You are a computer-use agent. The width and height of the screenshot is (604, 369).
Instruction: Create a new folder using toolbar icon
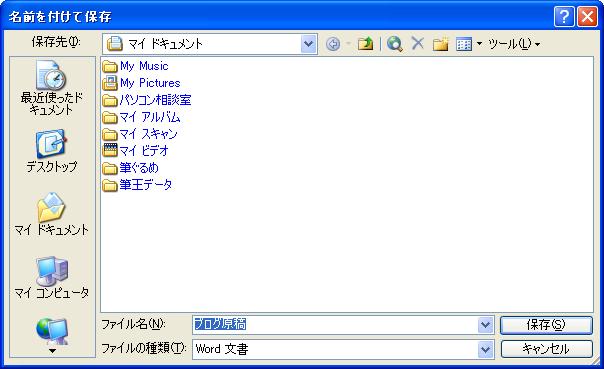click(440, 44)
